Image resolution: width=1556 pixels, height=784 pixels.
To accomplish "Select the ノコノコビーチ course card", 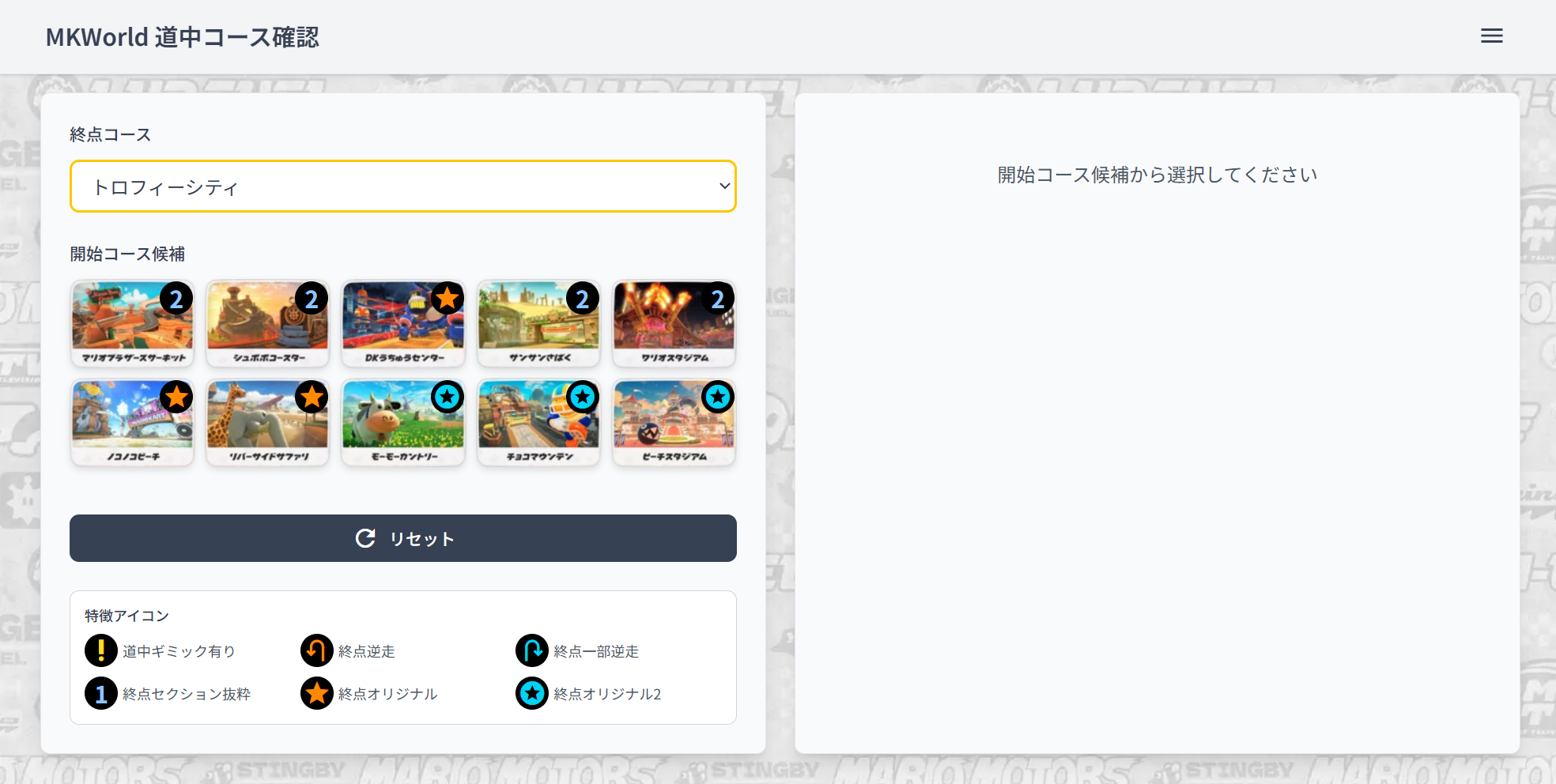I will 132,423.
